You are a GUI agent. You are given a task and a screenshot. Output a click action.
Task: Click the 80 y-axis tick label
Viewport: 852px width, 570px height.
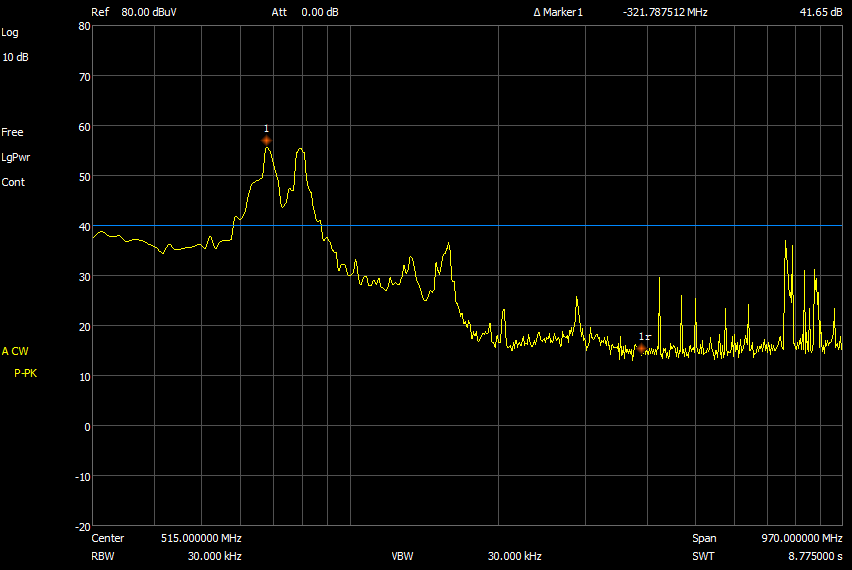pyautogui.click(x=84, y=26)
